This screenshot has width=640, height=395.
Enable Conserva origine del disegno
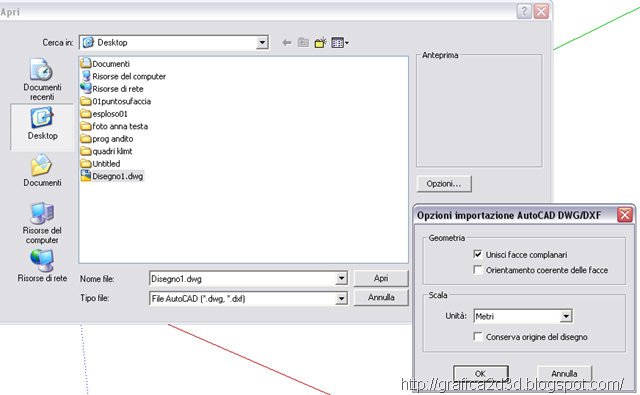click(478, 337)
